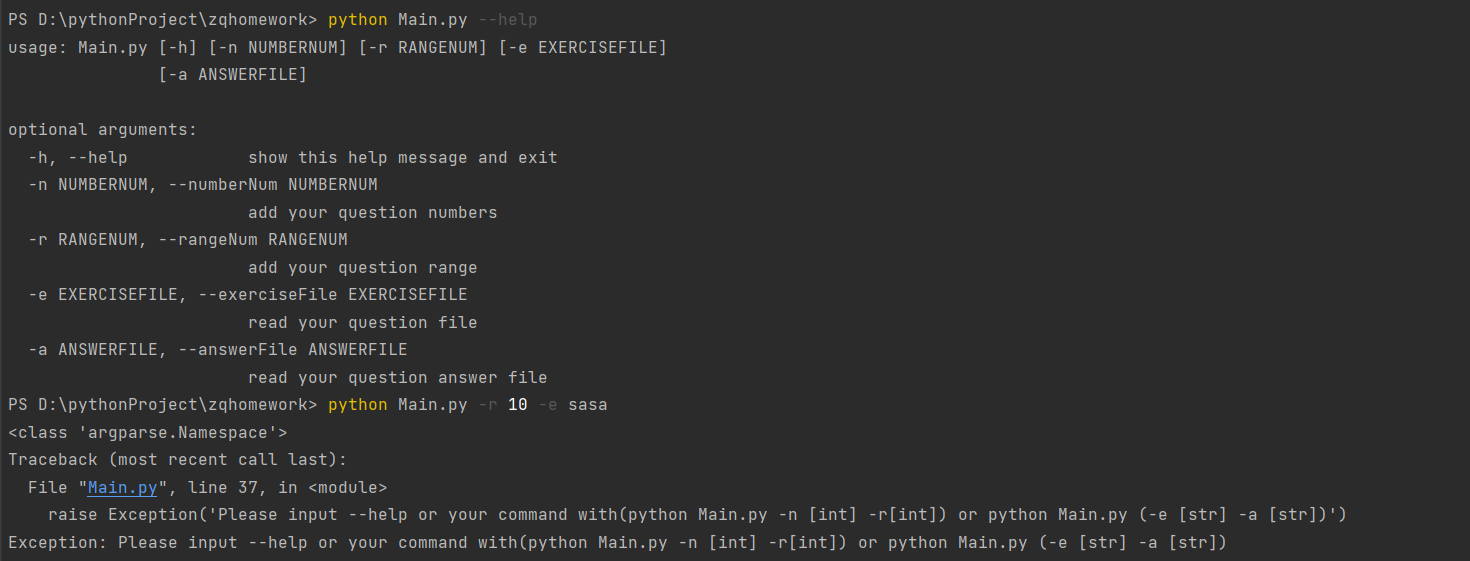Click the "-r 10 -e sasa" command line
The image size is (1470, 561).
tap(467, 405)
